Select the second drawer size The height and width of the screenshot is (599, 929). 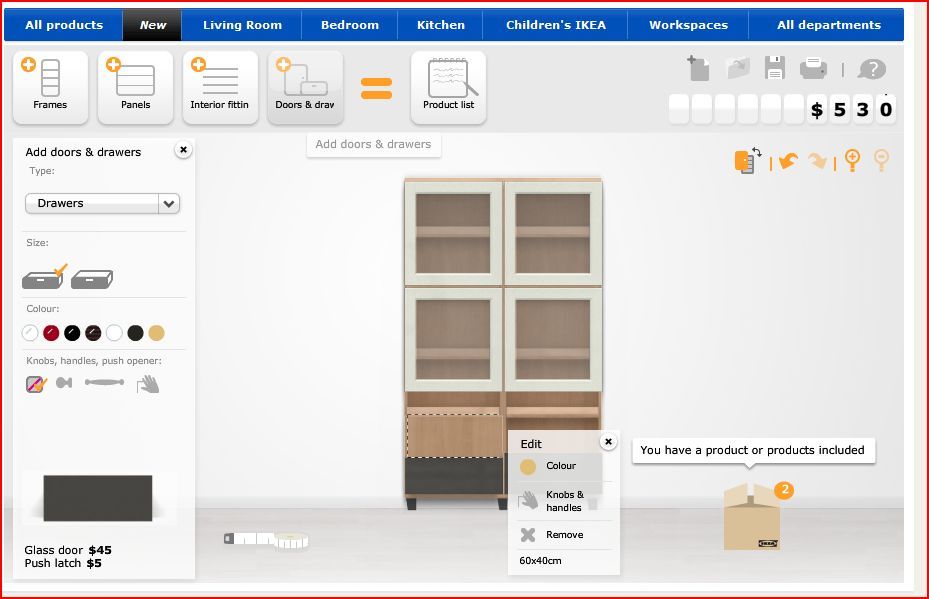92,279
